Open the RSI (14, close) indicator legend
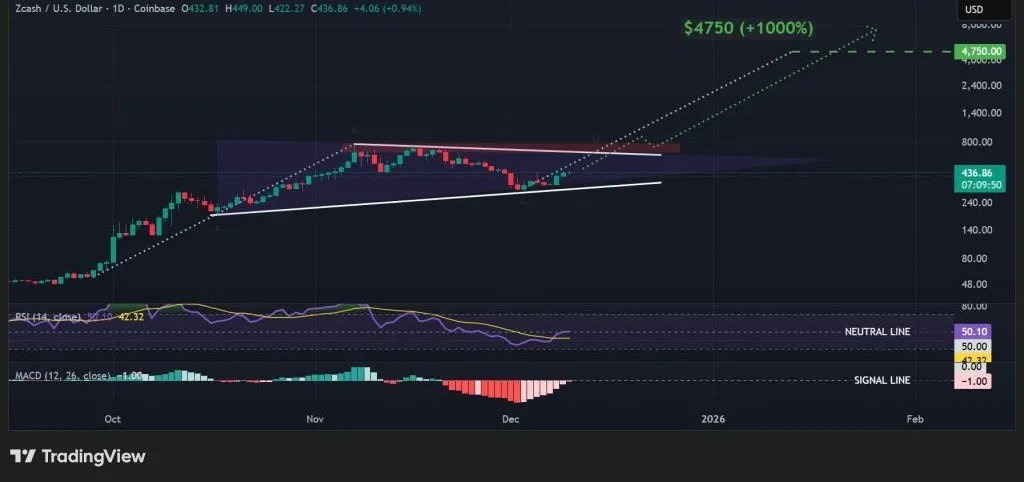Screen dimensions: 1024x482 click(48, 317)
